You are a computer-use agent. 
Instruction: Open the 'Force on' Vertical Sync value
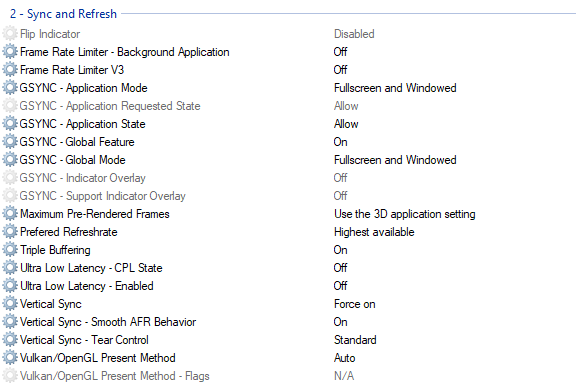(355, 304)
